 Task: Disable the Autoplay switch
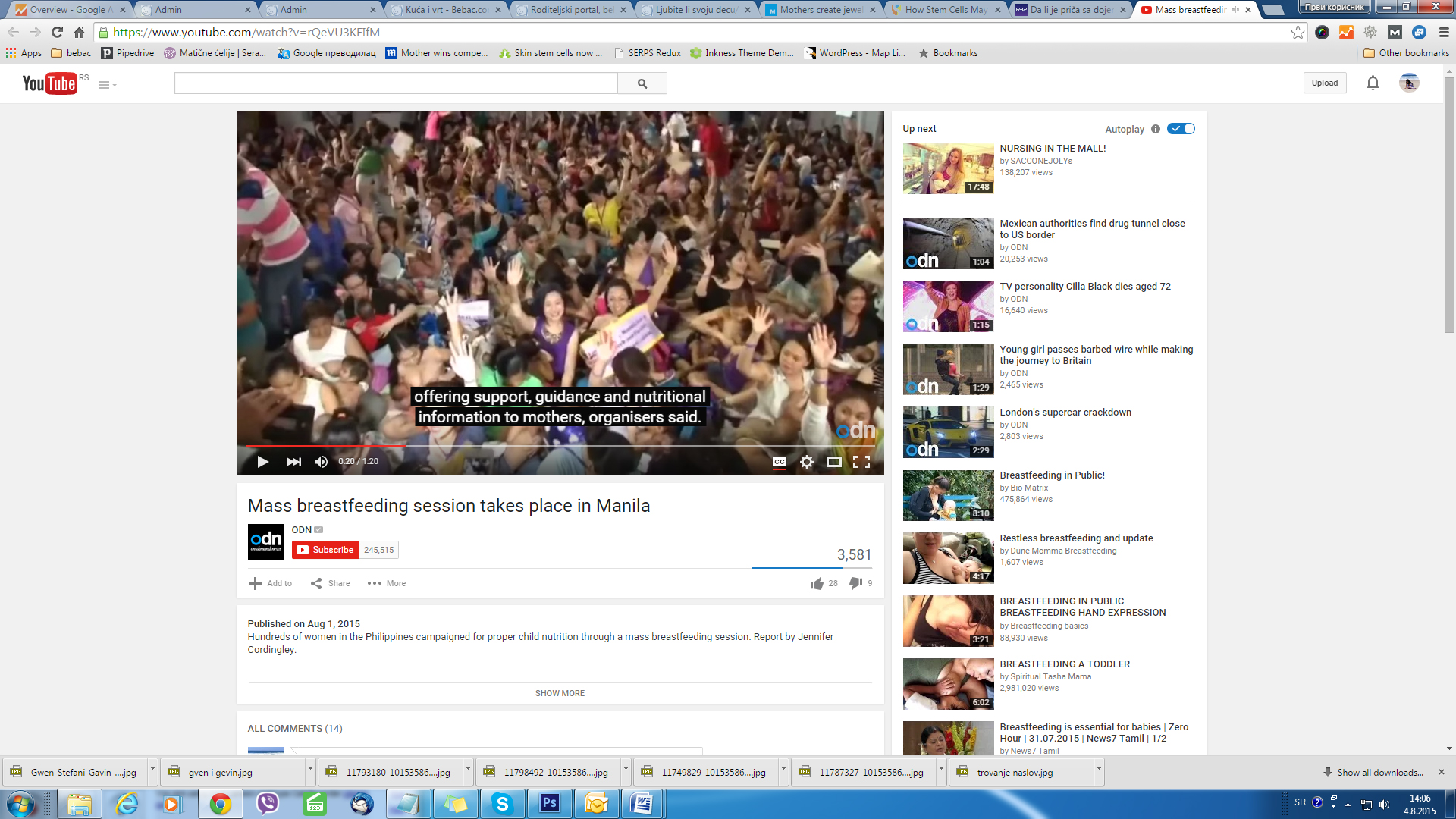1181,129
